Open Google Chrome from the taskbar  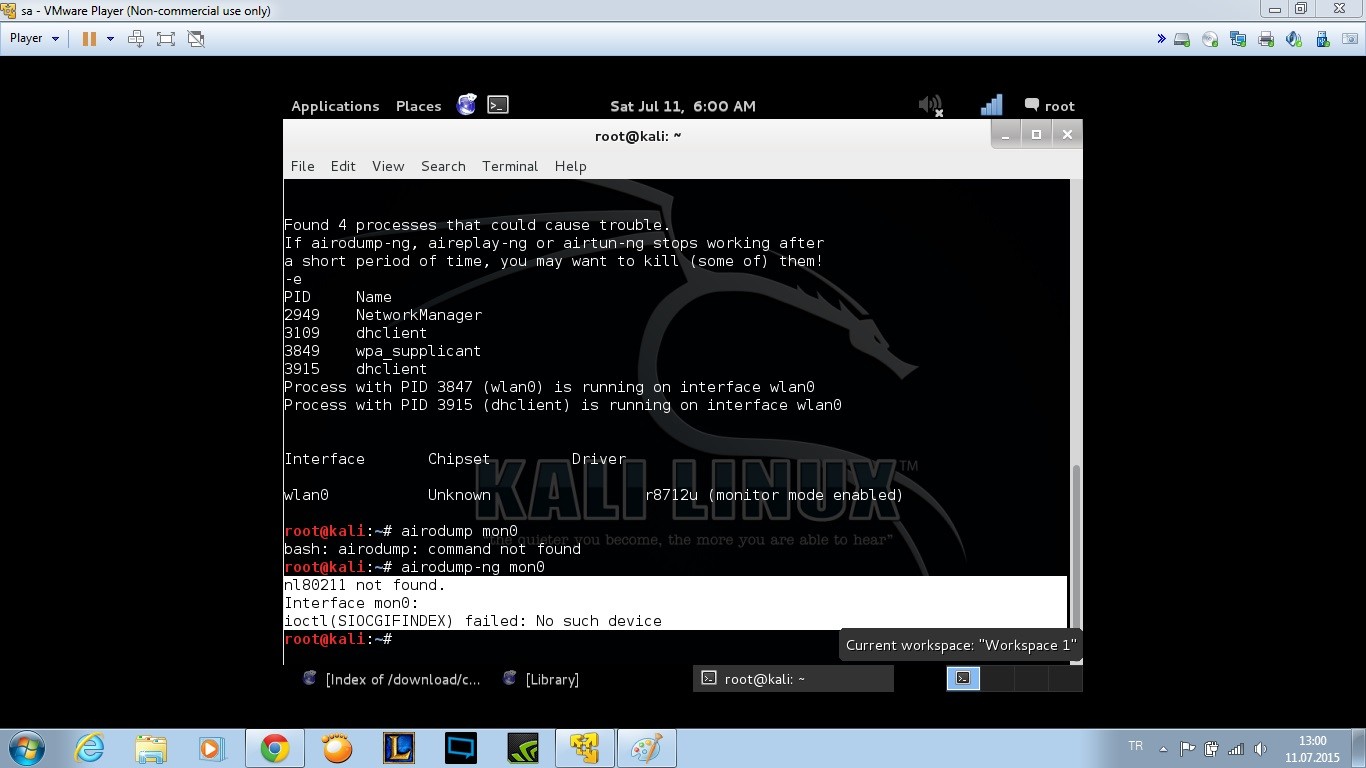click(x=275, y=748)
